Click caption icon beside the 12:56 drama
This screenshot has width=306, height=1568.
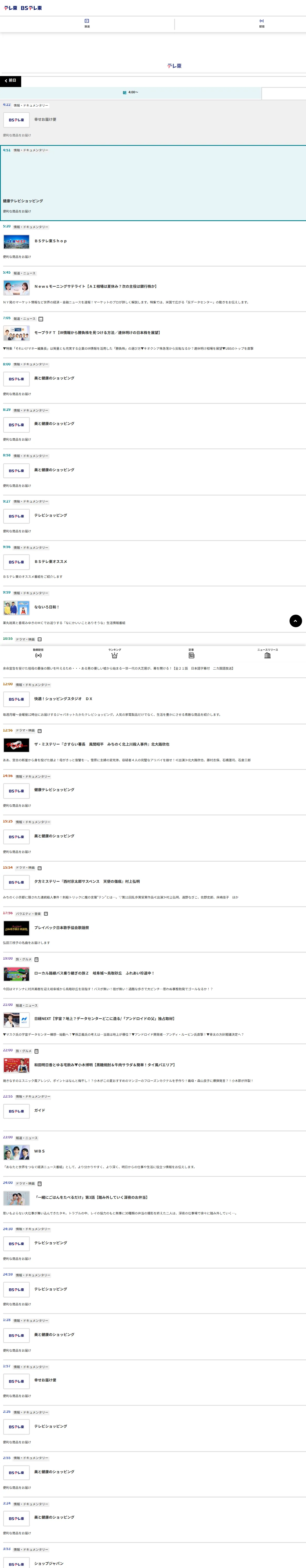[39, 730]
